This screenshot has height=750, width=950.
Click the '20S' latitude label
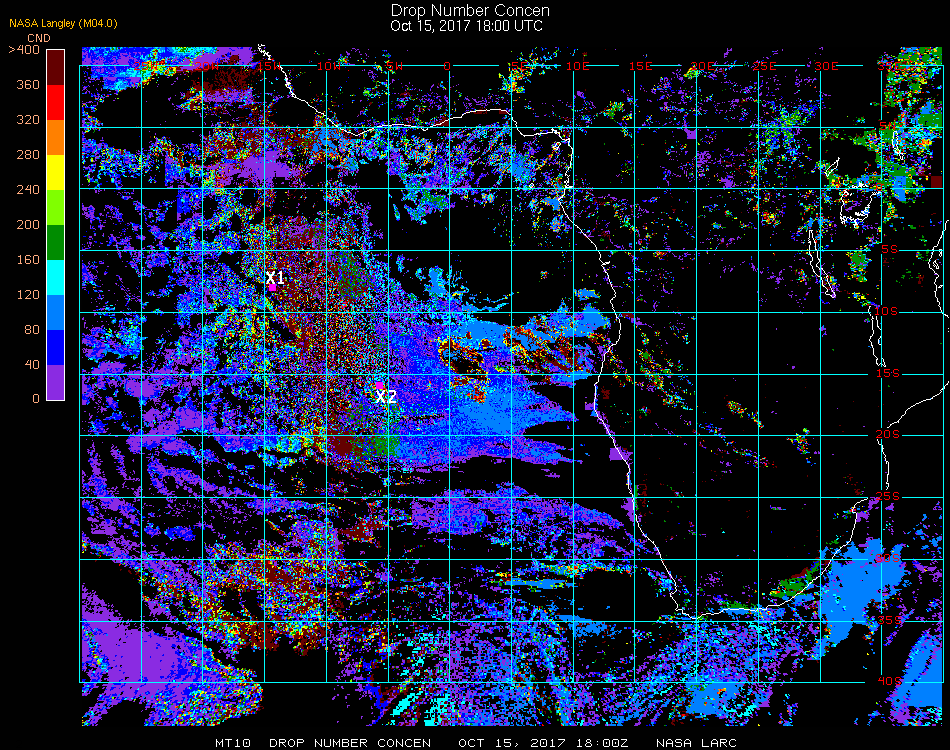point(888,435)
